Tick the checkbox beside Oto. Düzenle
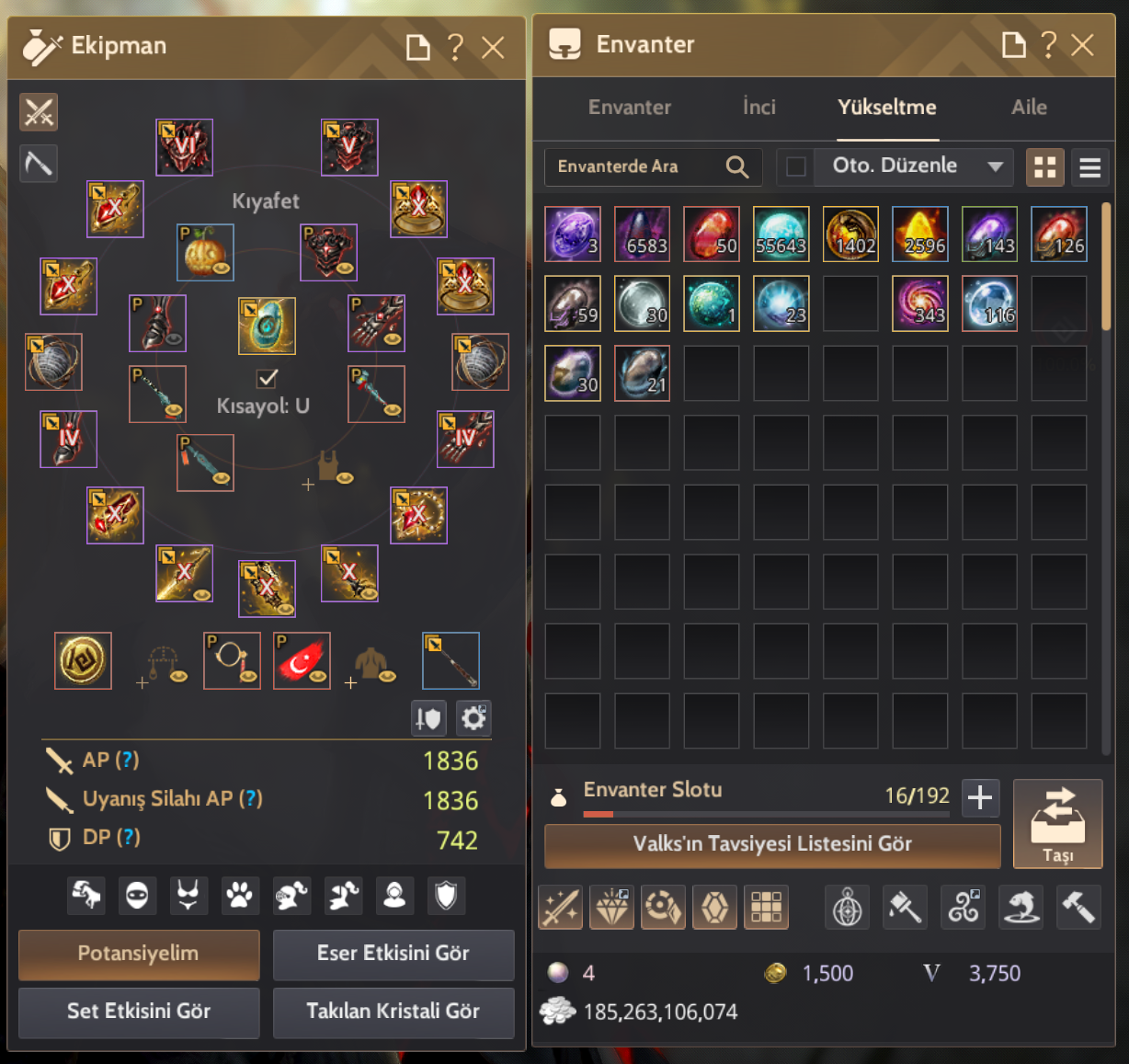Viewport: 1129px width, 1064px height. [796, 166]
